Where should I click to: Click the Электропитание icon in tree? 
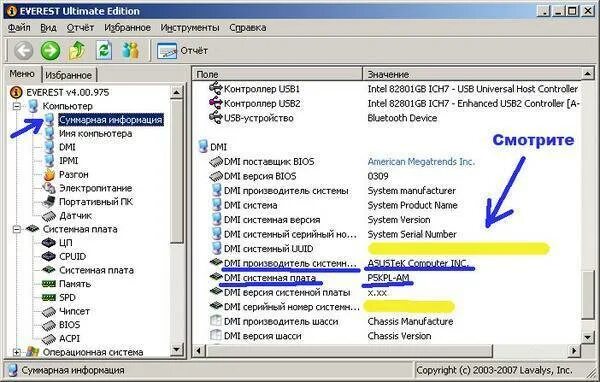[49, 188]
